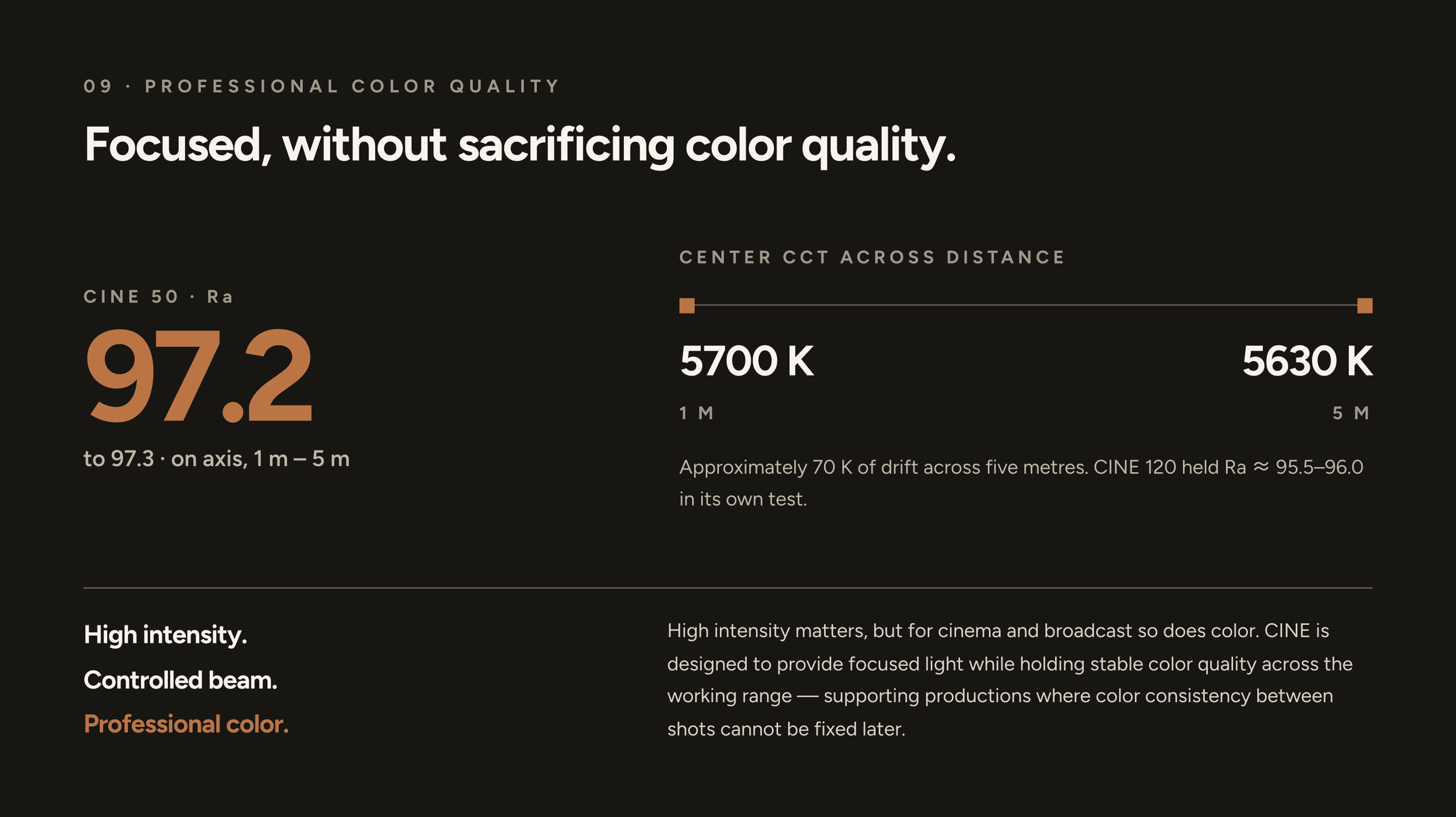Select the large 97.2 Ra value
The image size is (1456, 817).
[199, 376]
